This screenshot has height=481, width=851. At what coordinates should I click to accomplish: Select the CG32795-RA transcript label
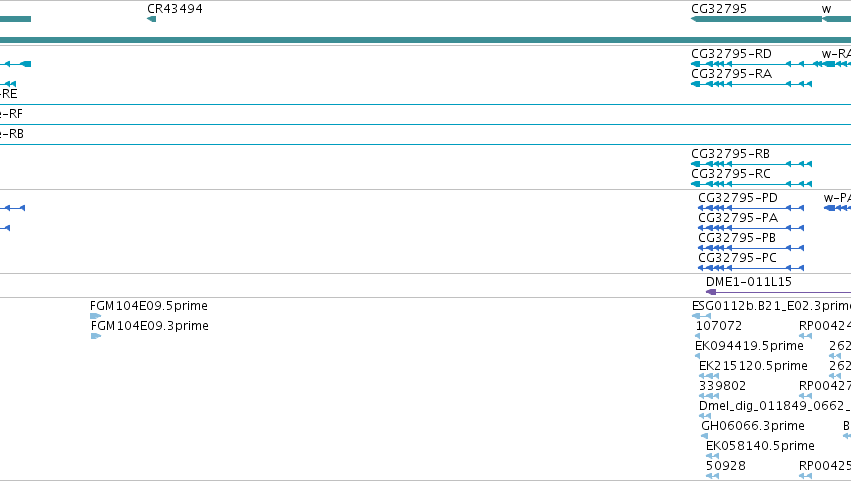731,74
